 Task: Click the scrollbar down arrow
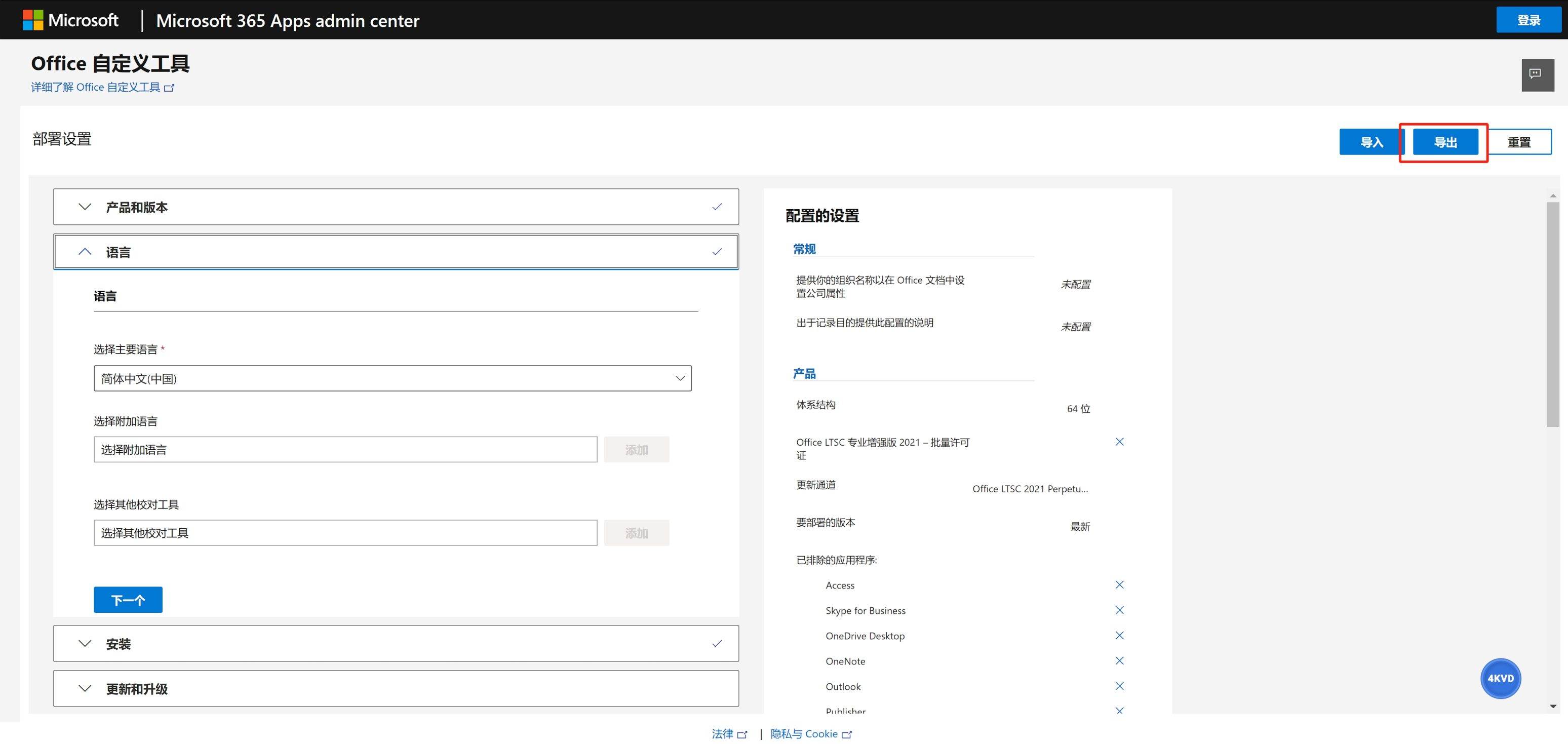[x=1553, y=706]
